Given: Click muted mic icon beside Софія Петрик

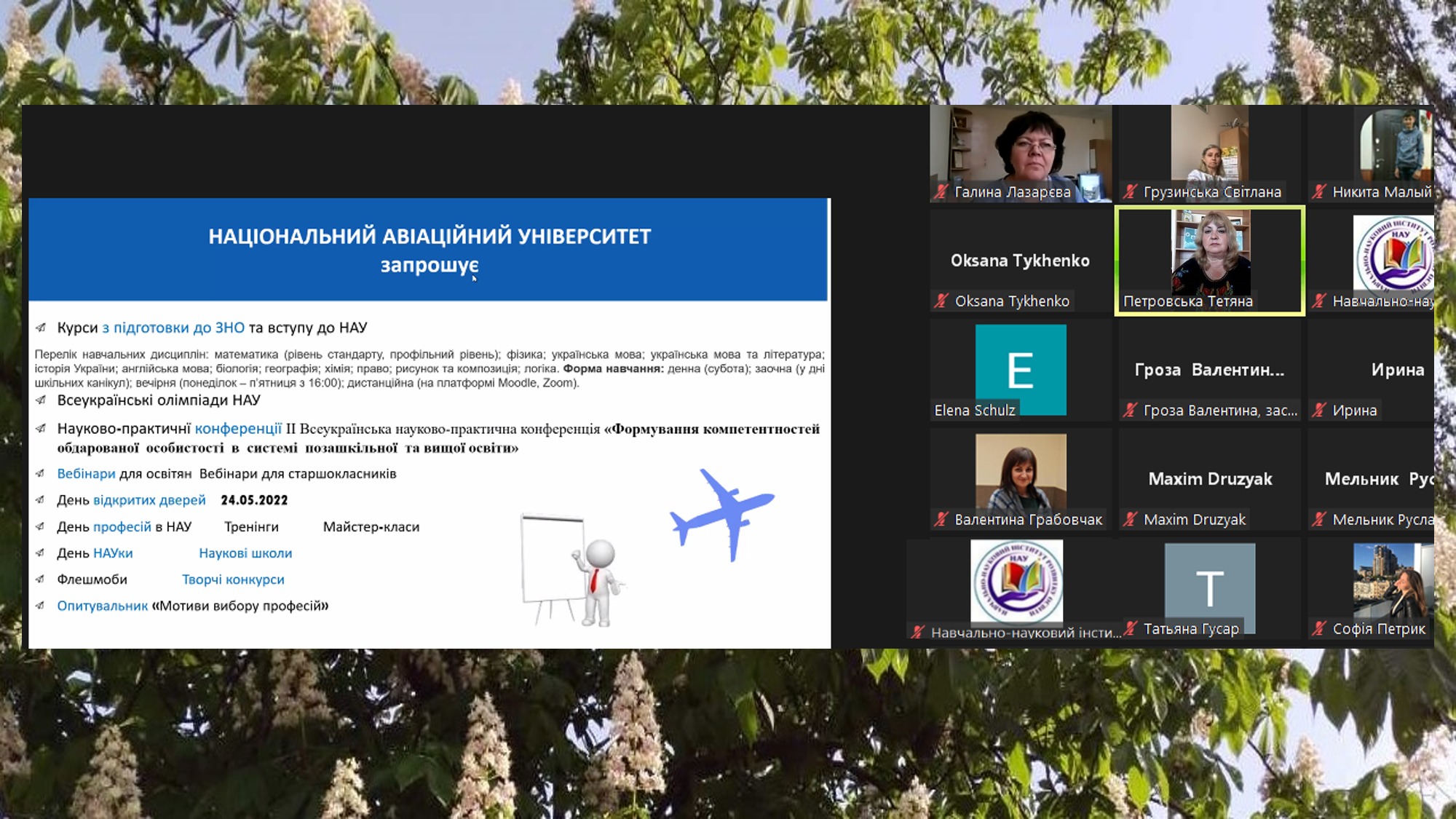Looking at the screenshot, I should pyautogui.click(x=1319, y=628).
